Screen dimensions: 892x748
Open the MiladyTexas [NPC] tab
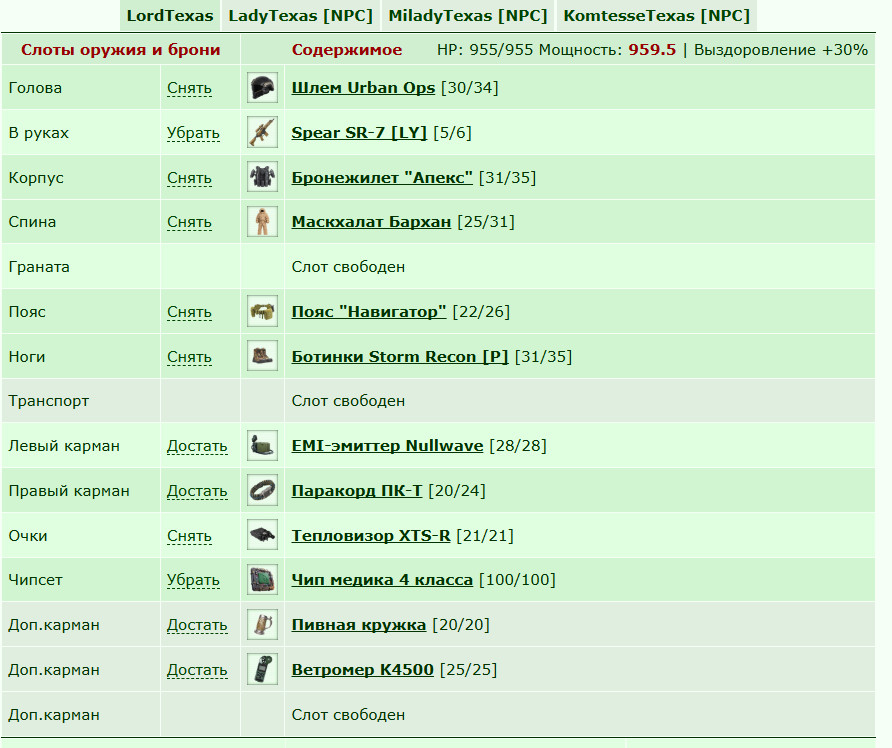pyautogui.click(x=468, y=15)
